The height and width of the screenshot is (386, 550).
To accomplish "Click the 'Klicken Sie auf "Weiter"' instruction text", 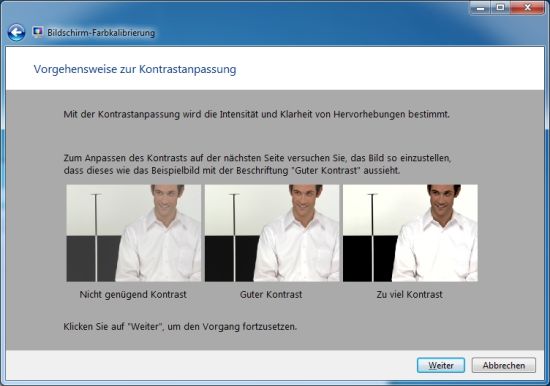I will coord(180,327).
